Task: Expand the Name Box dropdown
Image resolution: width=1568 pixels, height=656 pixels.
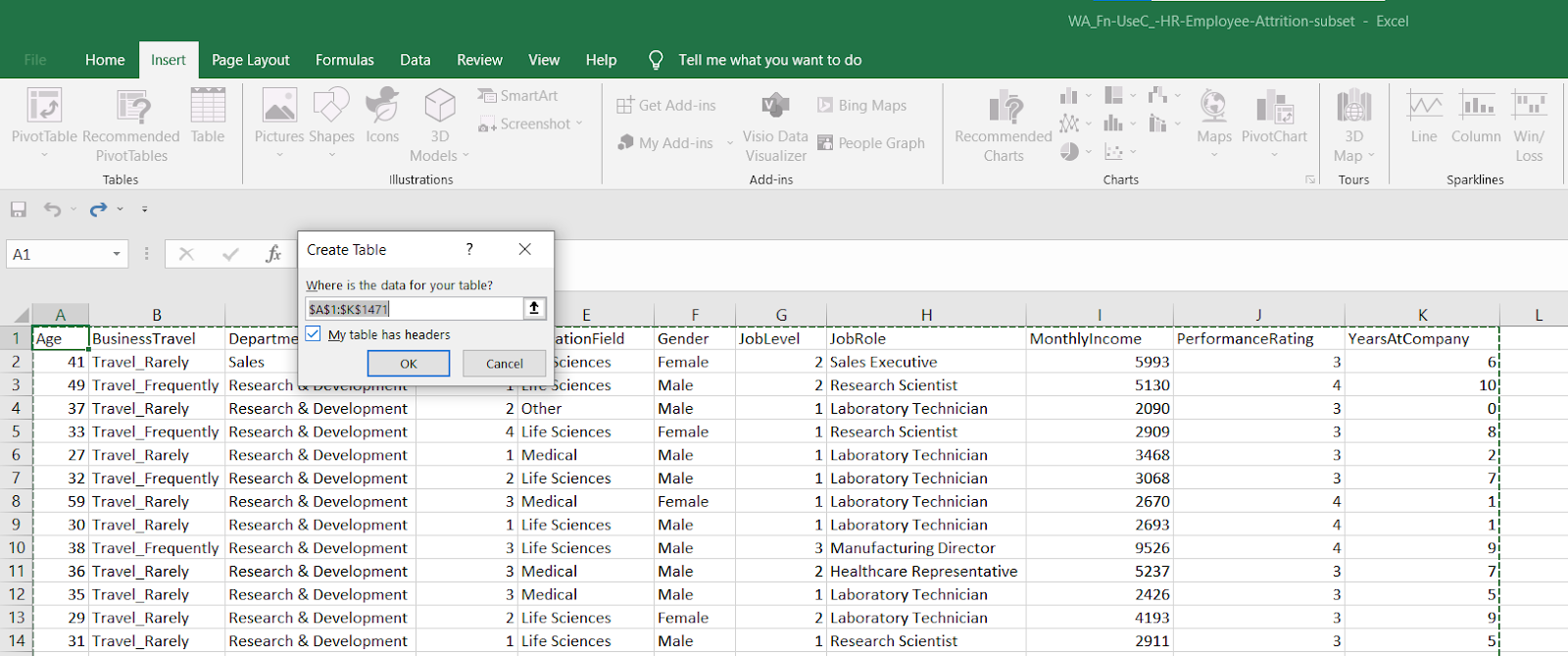Action: (117, 254)
